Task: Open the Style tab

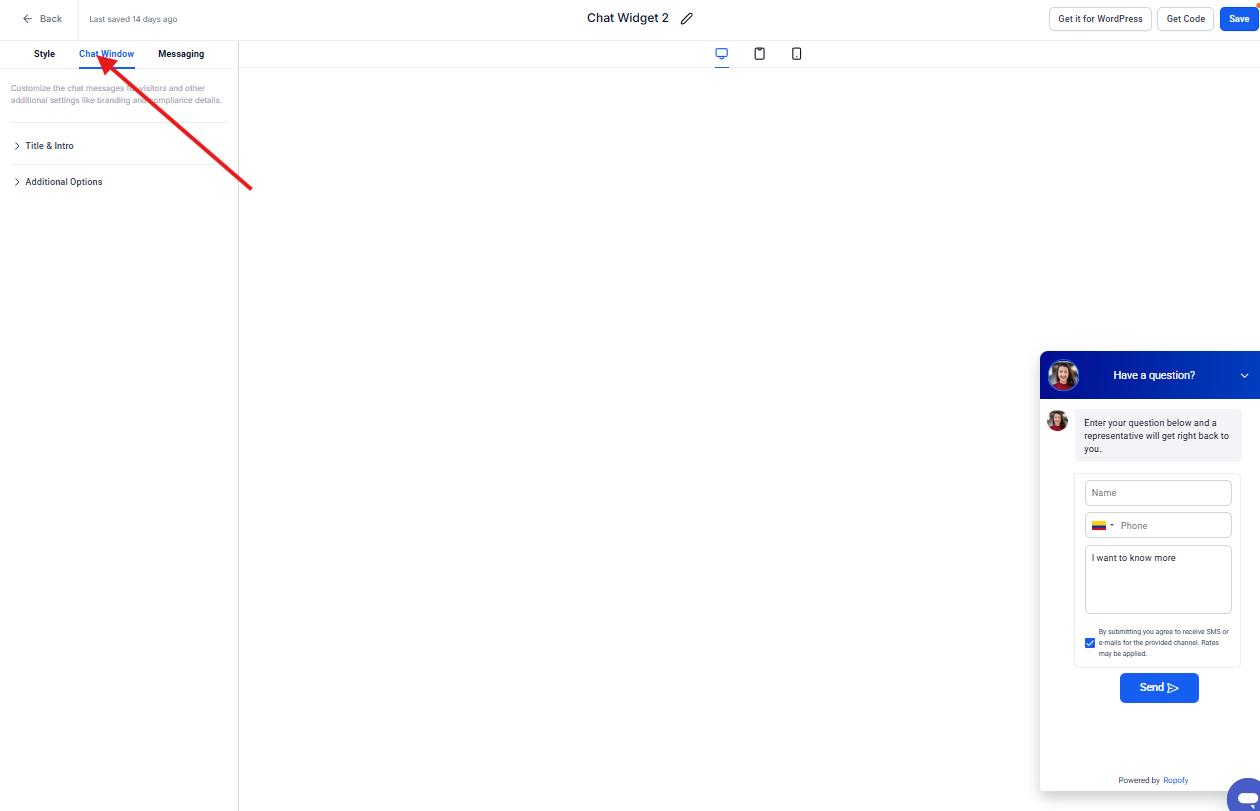Action: tap(44, 54)
